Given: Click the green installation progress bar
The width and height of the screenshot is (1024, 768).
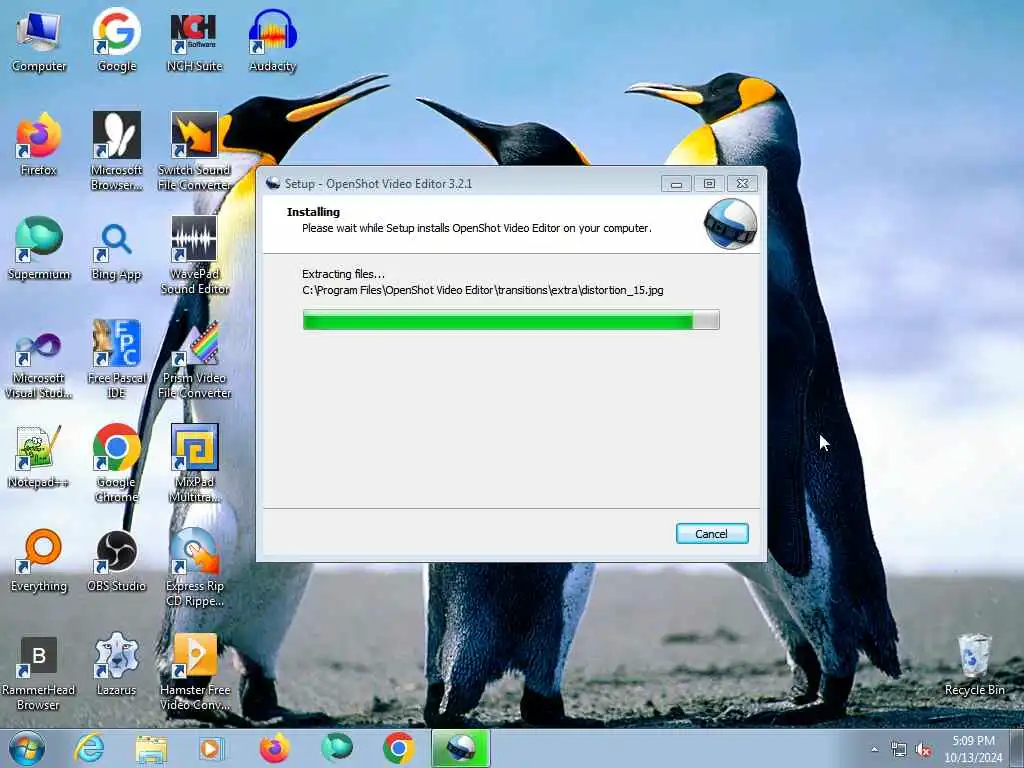Looking at the screenshot, I should [x=511, y=320].
